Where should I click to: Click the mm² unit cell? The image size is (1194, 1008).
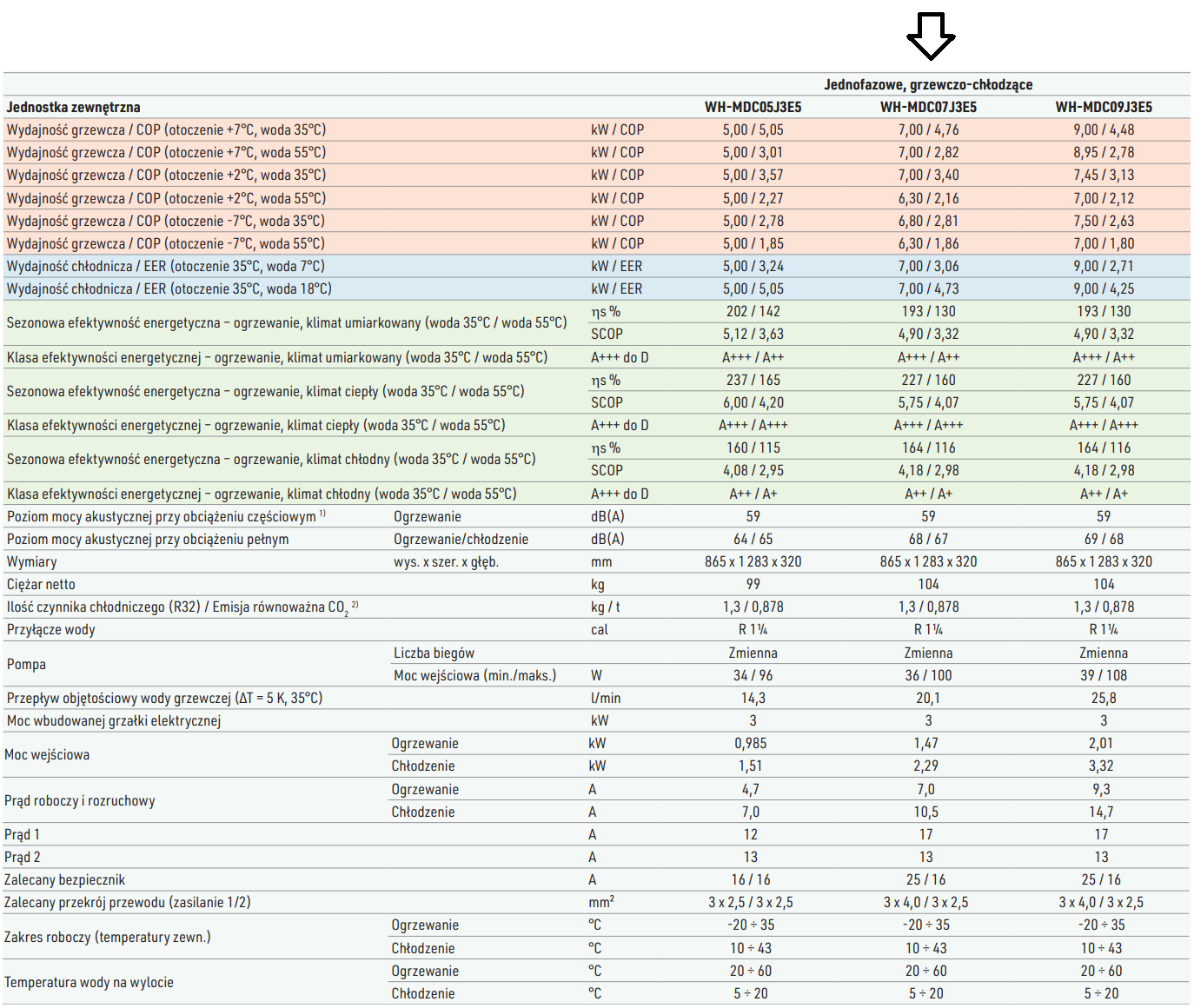click(600, 902)
